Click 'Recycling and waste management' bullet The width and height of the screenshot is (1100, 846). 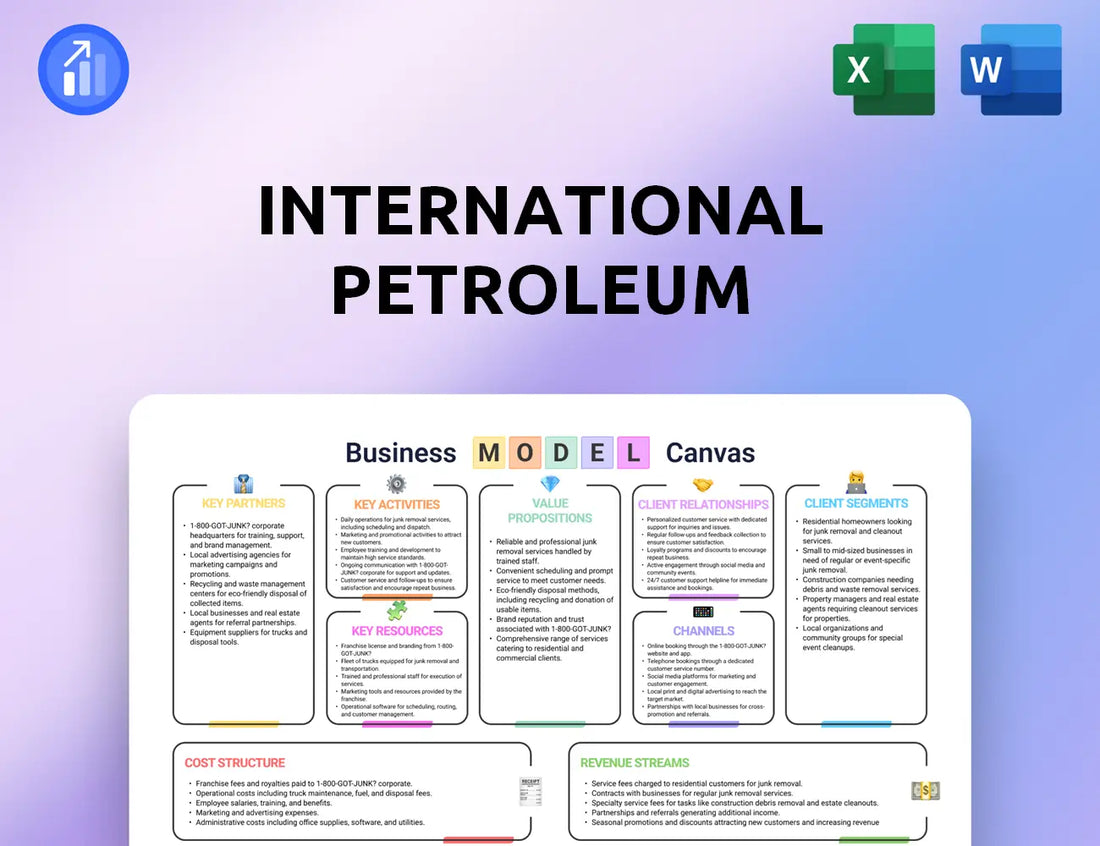tap(246, 593)
